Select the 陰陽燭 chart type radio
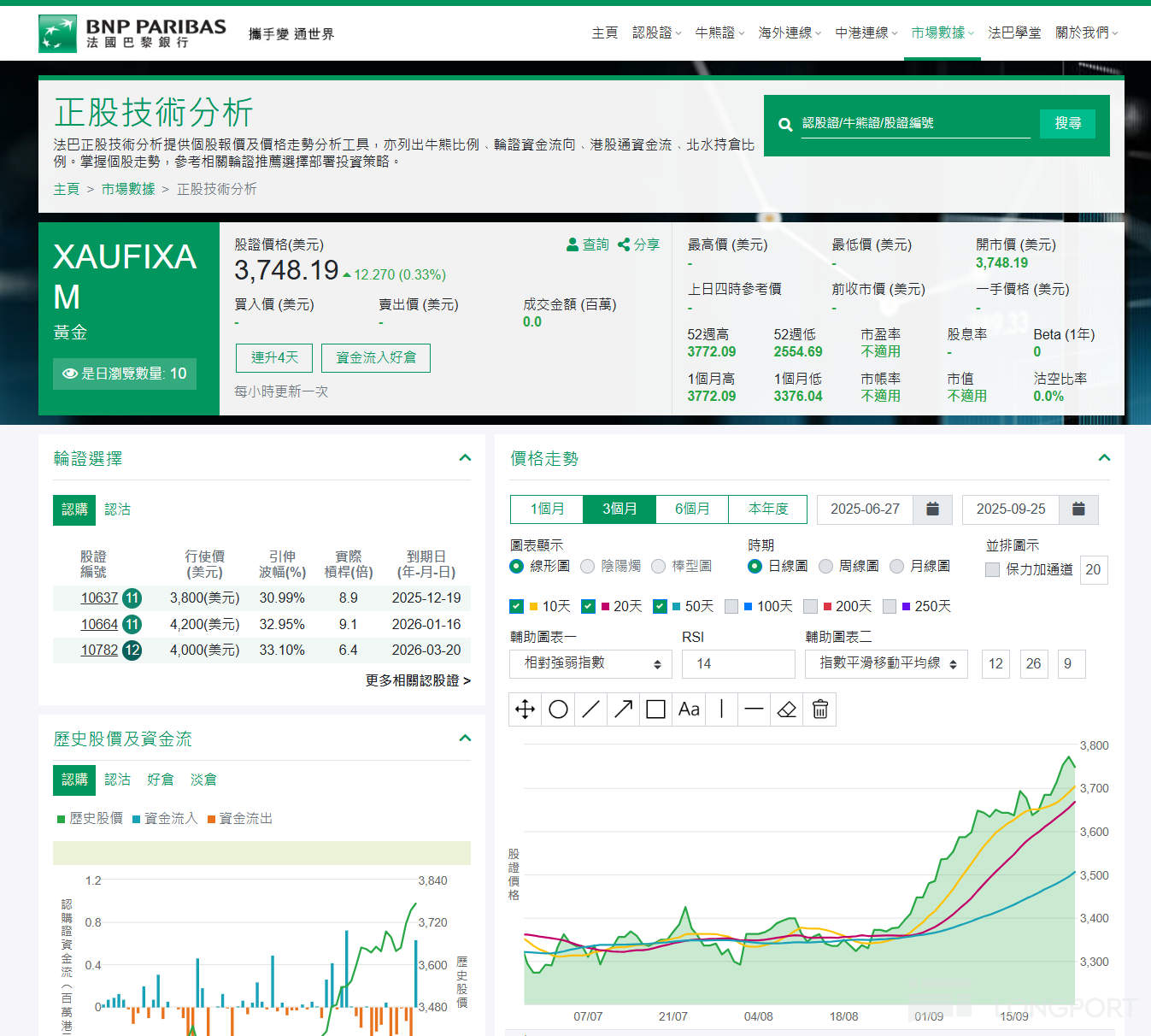Screen dimensions: 1151x1036 [x=587, y=566]
